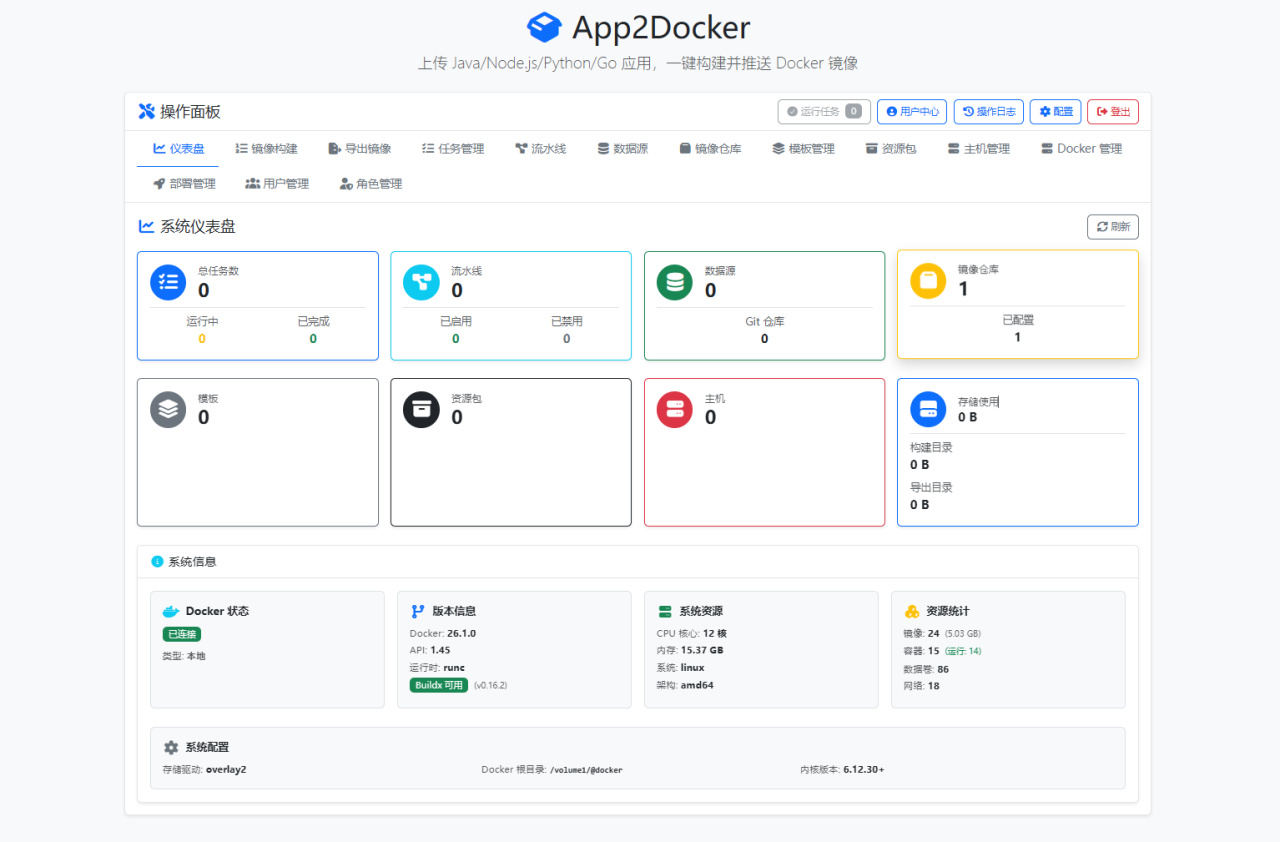
Task: Click the blue task-list icon in 总任务数 card
Action: click(168, 282)
